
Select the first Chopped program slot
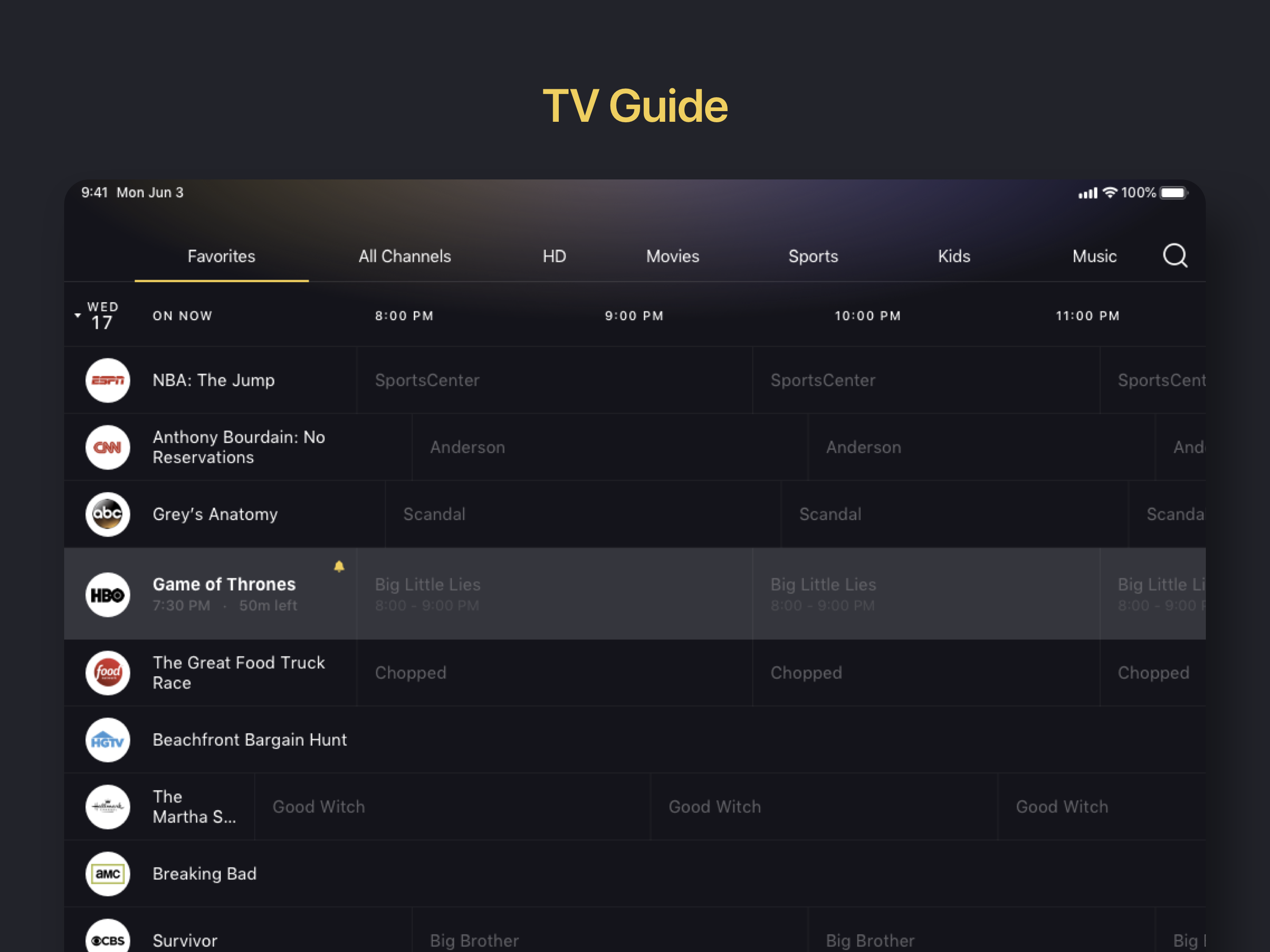pyautogui.click(x=555, y=673)
